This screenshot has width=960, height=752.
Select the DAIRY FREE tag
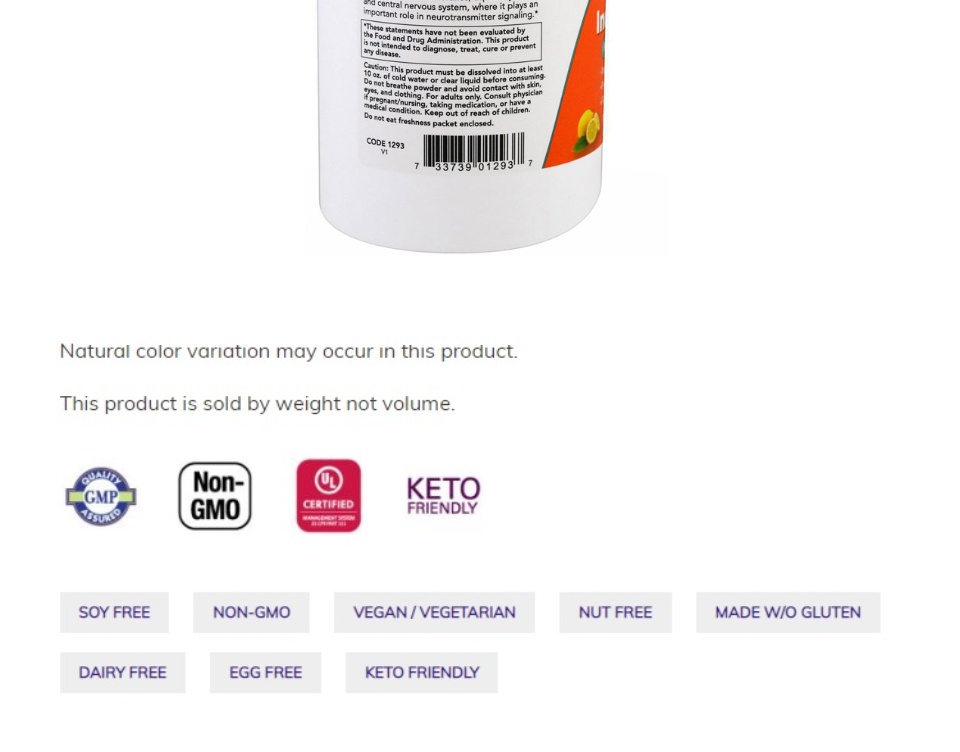[122, 672]
